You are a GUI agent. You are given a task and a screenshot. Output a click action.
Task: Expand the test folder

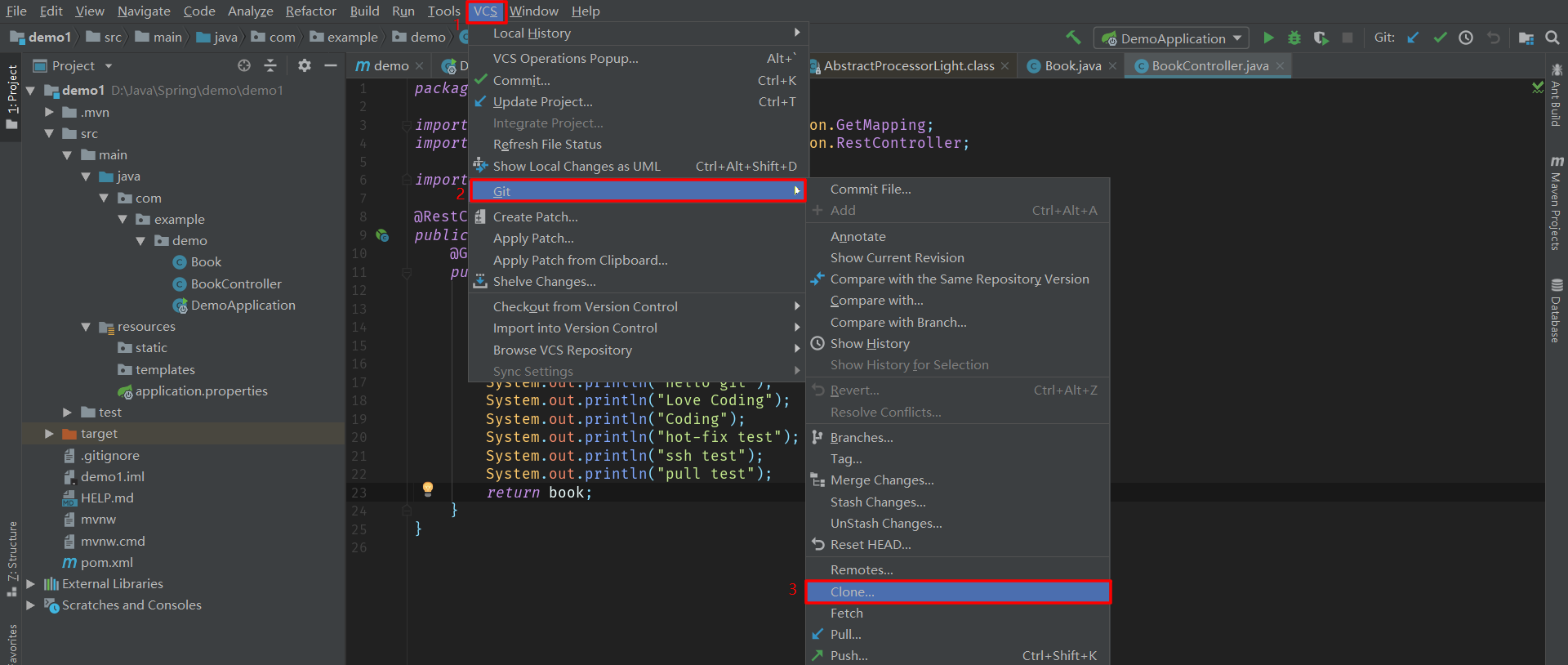tap(68, 413)
